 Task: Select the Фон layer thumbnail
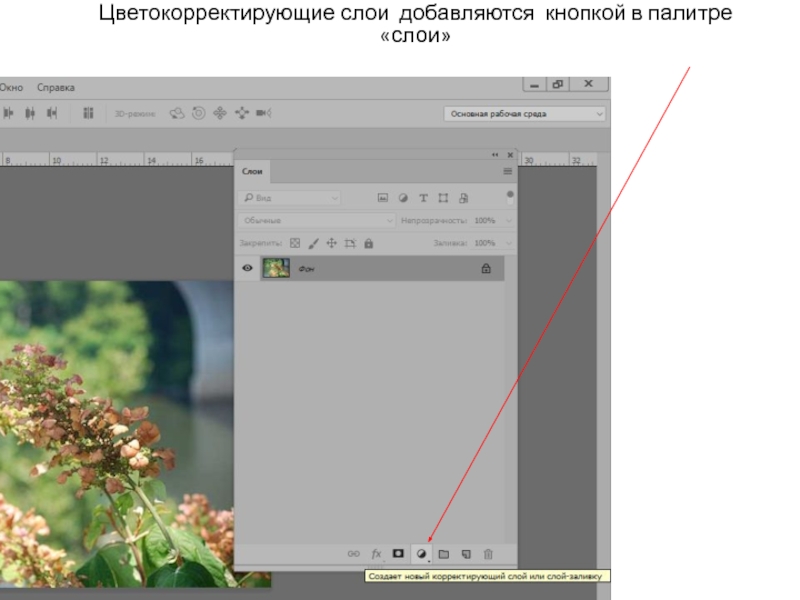click(x=276, y=268)
